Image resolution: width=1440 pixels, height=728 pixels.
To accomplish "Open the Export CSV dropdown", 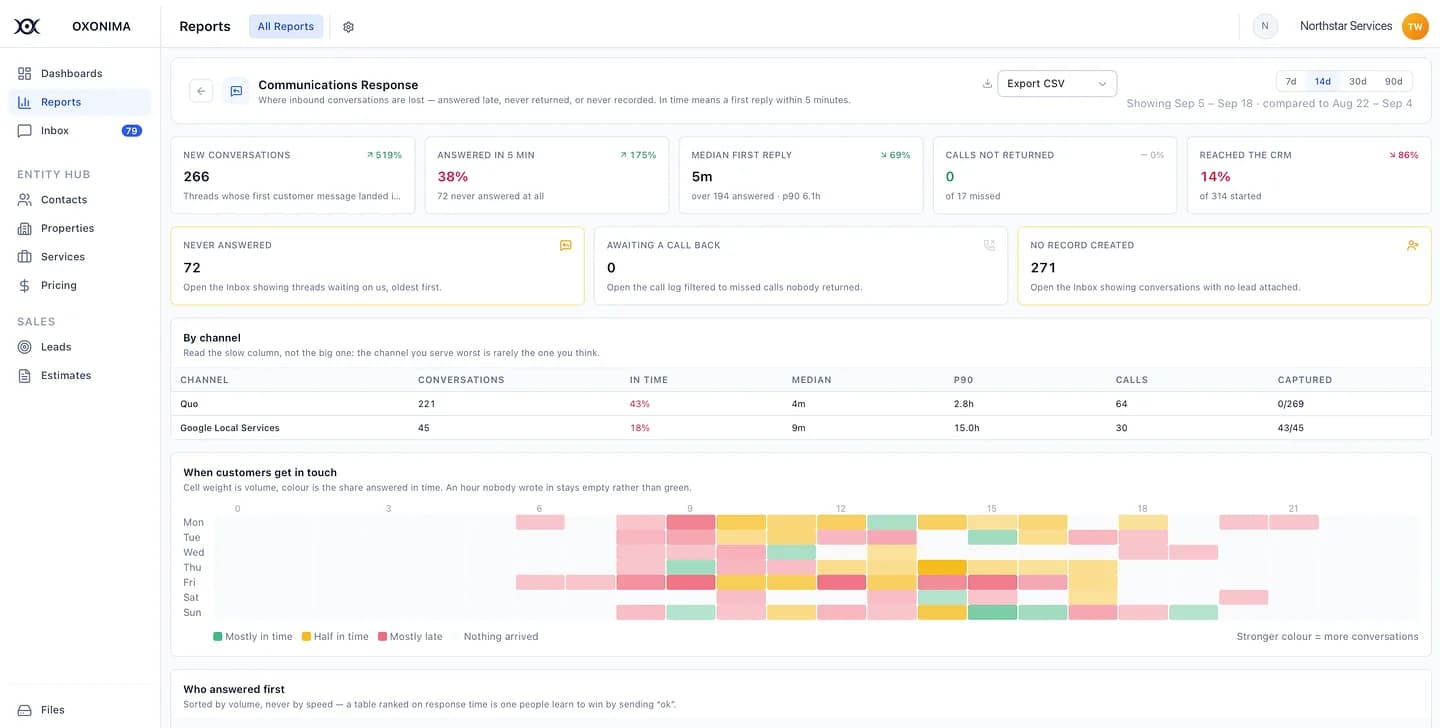I will (x=1057, y=84).
